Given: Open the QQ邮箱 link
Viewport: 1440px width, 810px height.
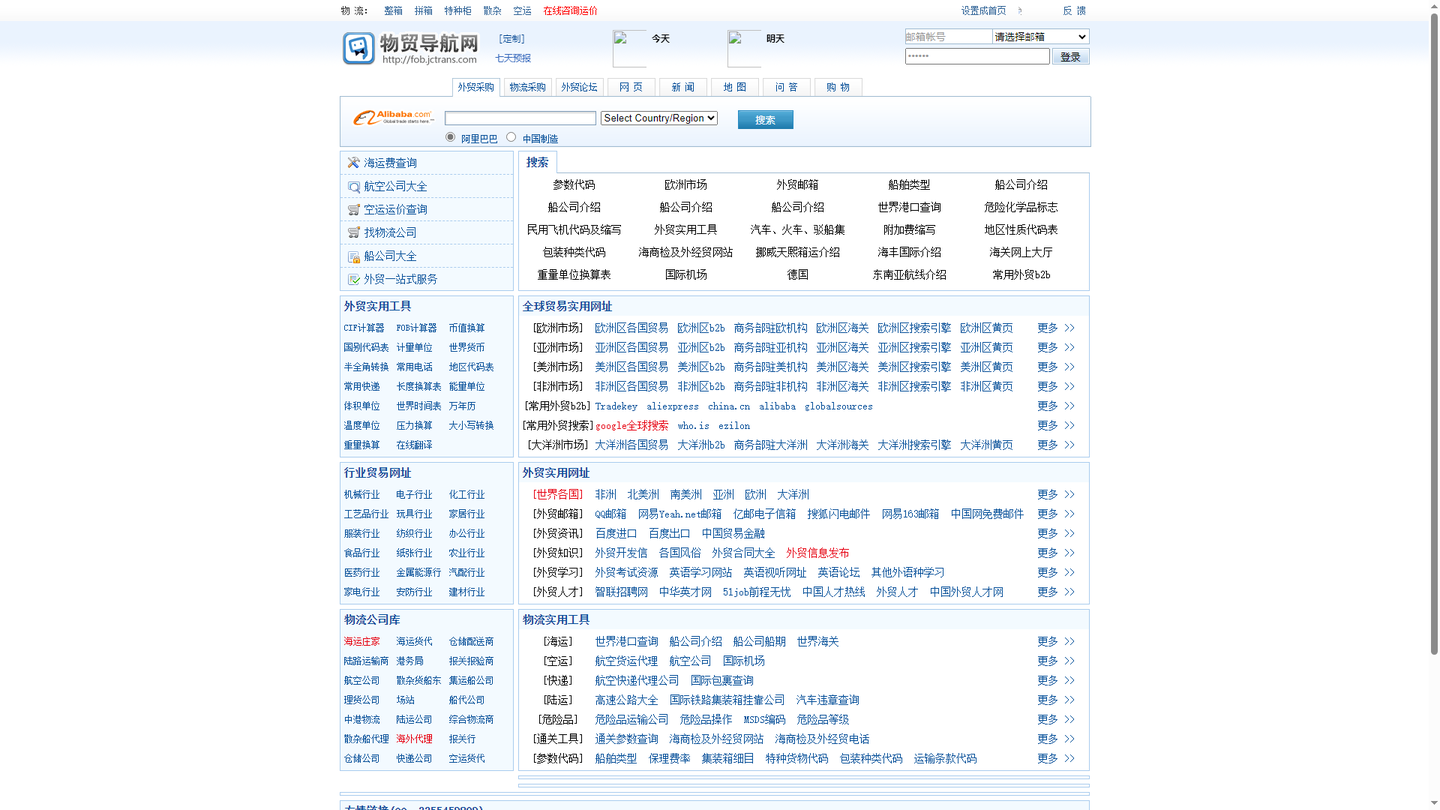Looking at the screenshot, I should [611, 514].
